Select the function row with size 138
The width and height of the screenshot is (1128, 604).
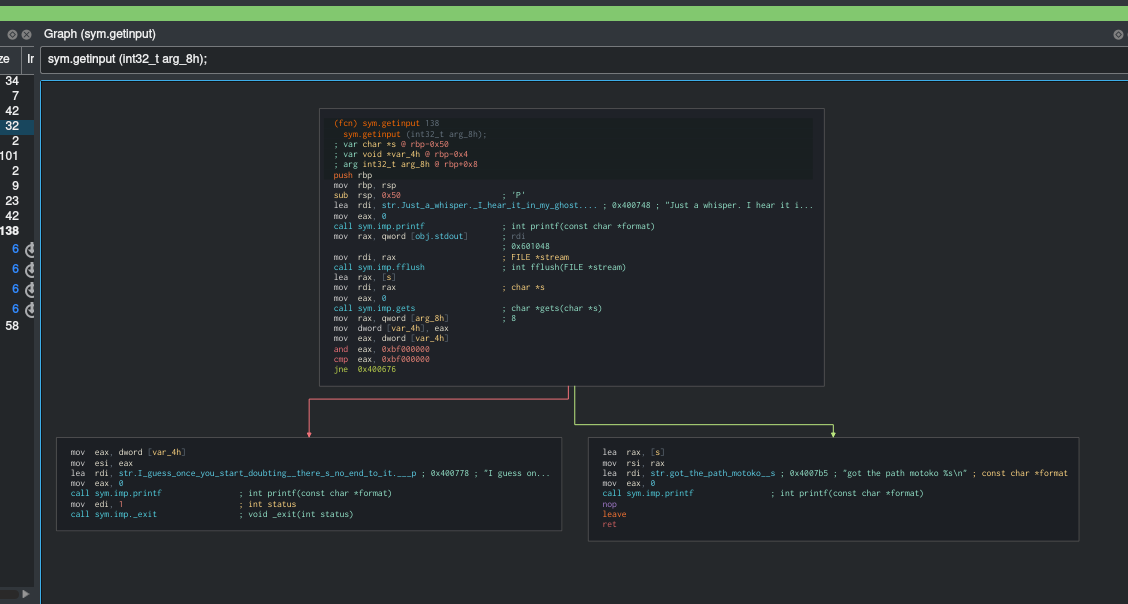tap(10, 231)
